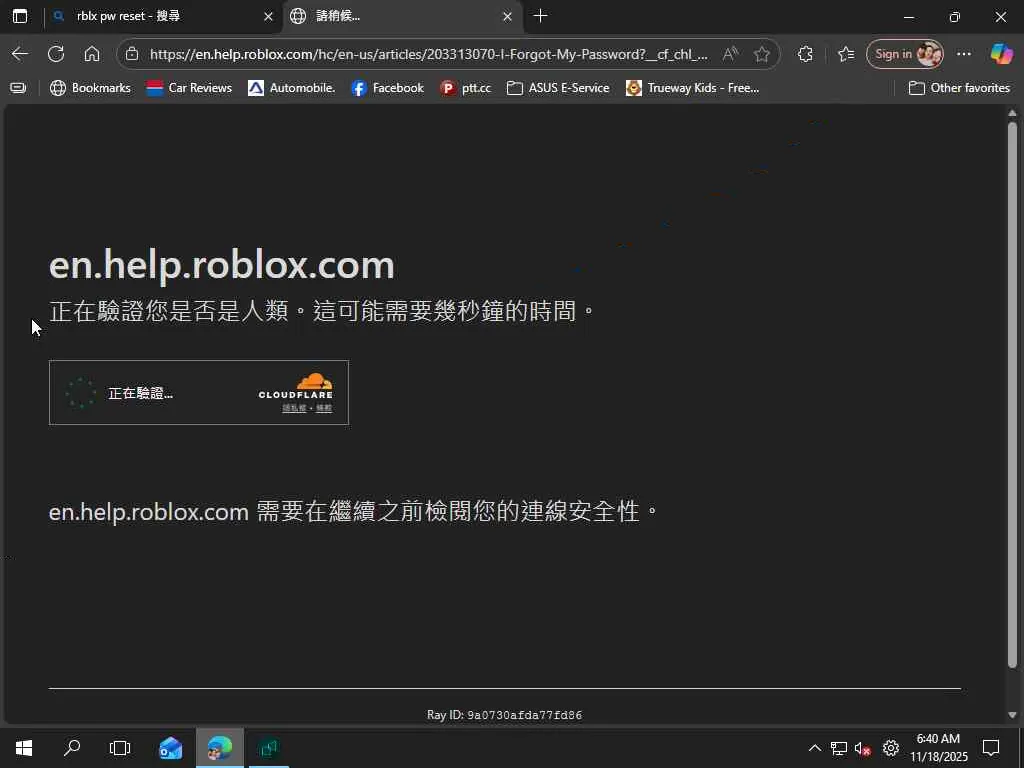Click the Cloudflare logo in the widget
Viewport: 1024px width, 768px height.
pyautogui.click(x=296, y=386)
